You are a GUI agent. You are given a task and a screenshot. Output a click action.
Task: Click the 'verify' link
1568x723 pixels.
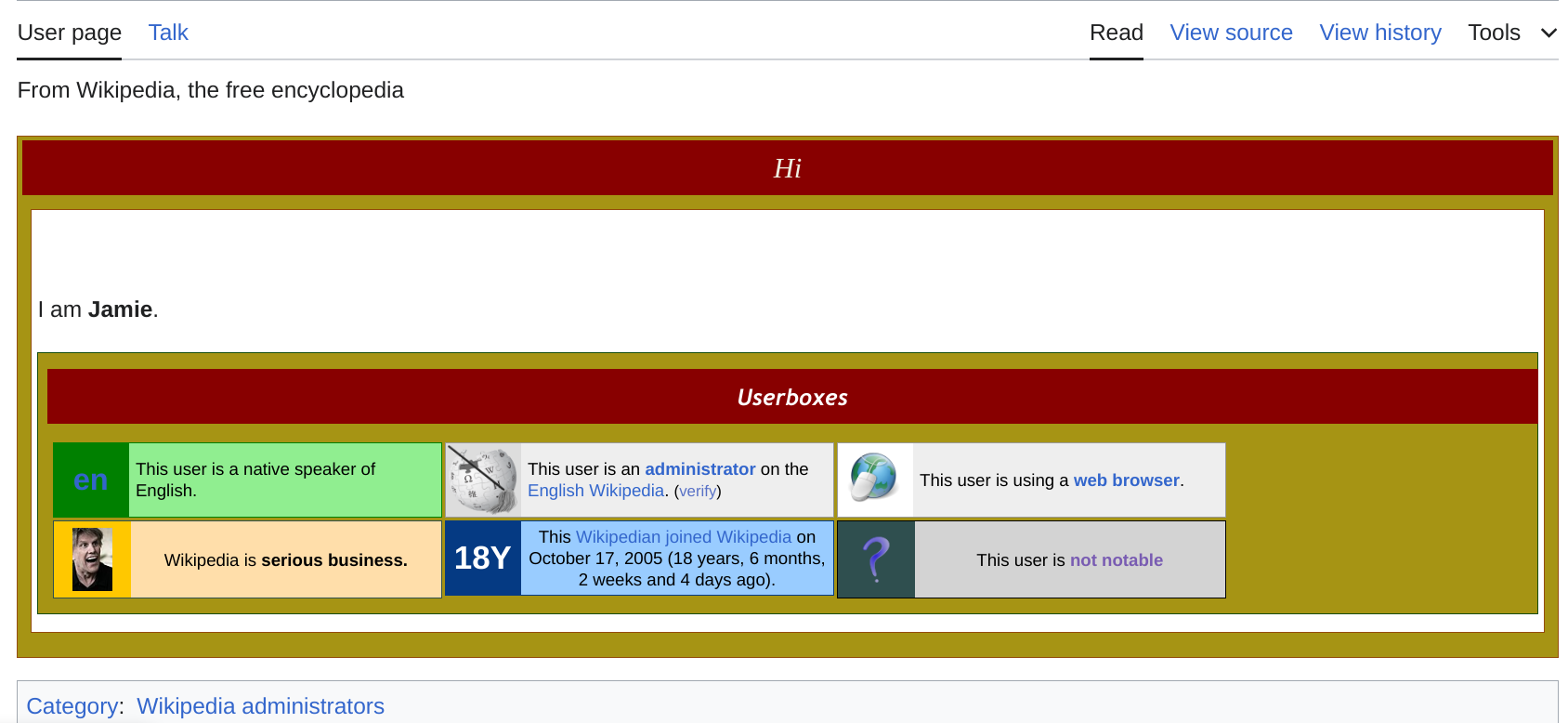pos(698,492)
